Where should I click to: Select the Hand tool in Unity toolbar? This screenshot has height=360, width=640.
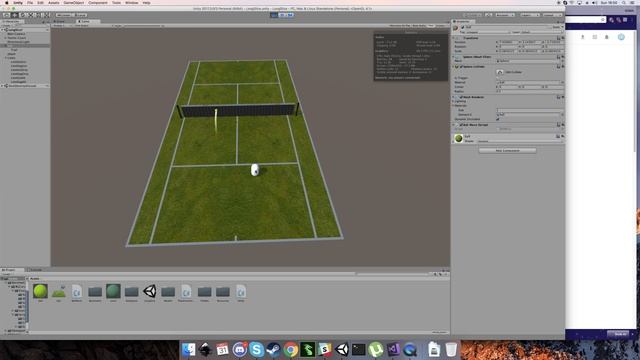tap(7, 15)
